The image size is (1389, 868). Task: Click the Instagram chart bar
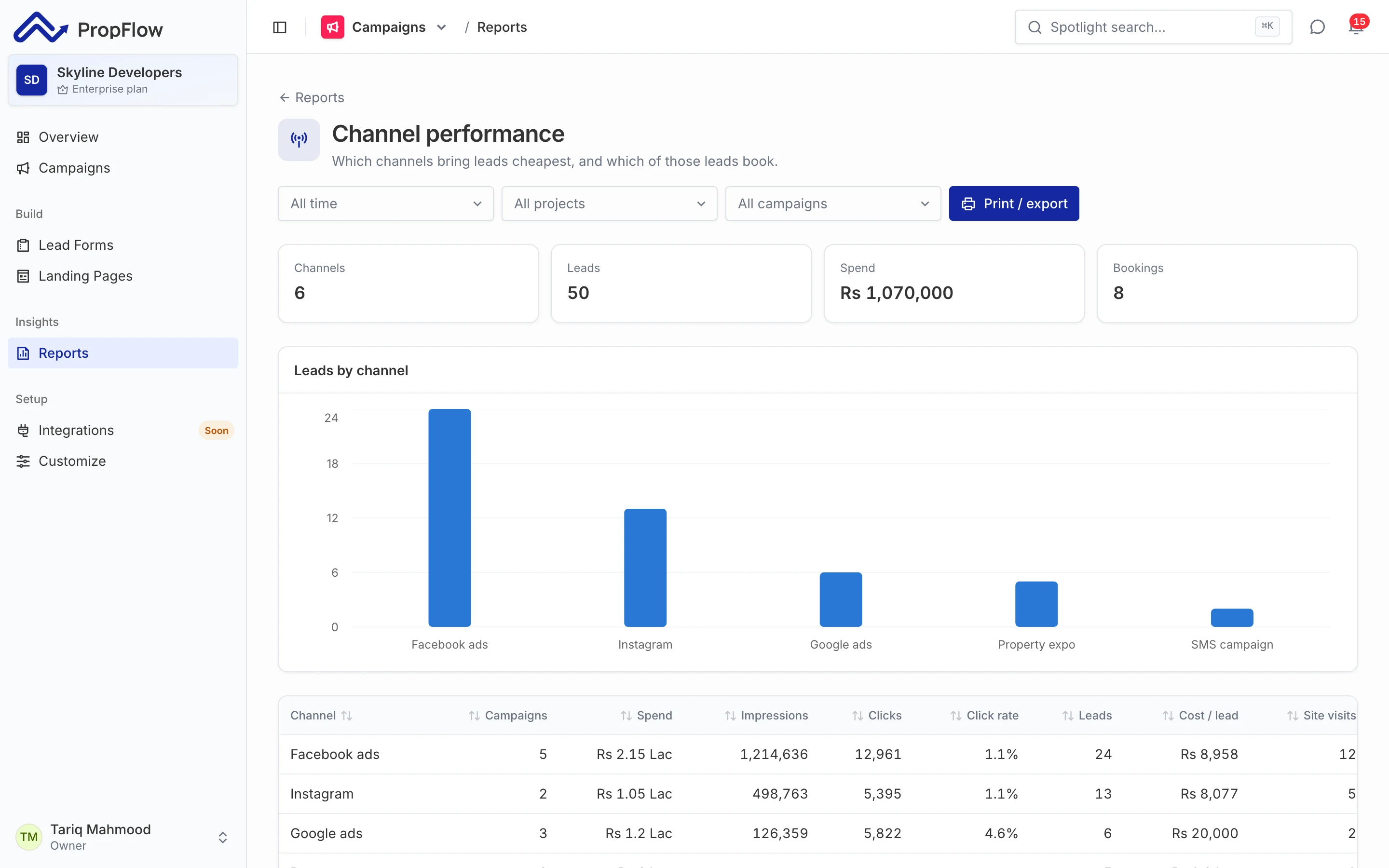tap(645, 568)
